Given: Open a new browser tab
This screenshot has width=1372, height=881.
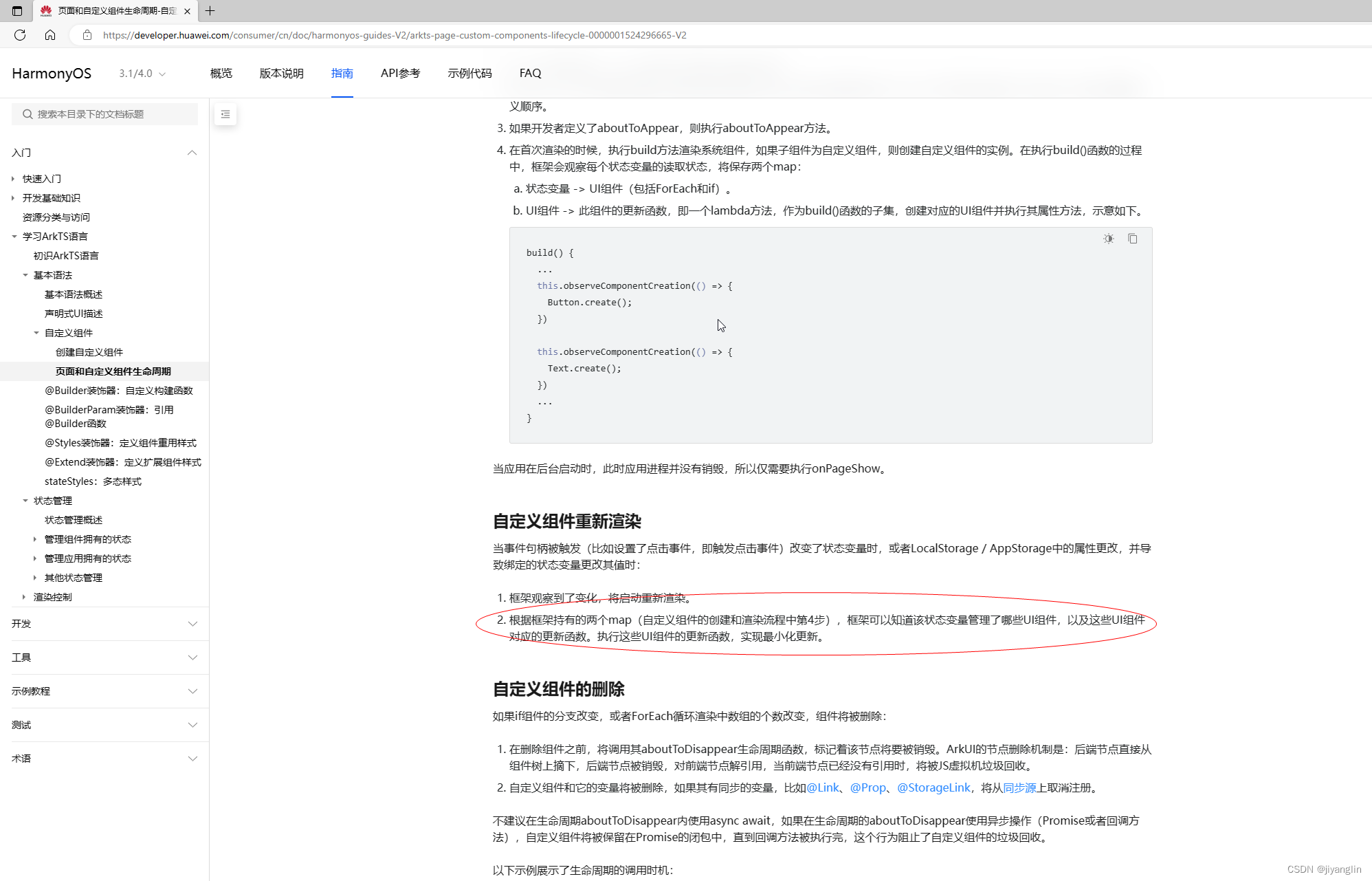Looking at the screenshot, I should pos(210,11).
